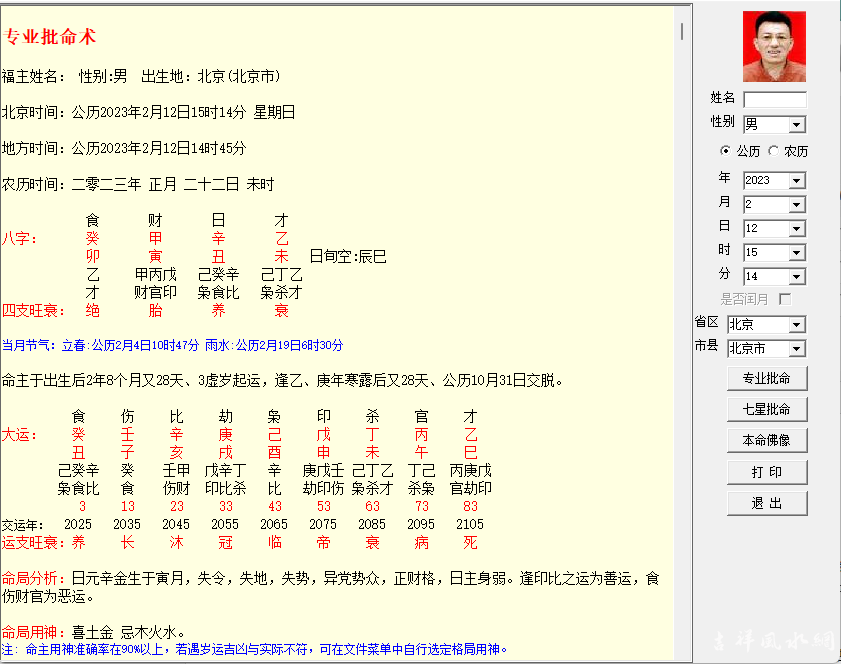Open the 本命佛像 view
Image resolution: width=841 pixels, height=664 pixels.
point(766,441)
